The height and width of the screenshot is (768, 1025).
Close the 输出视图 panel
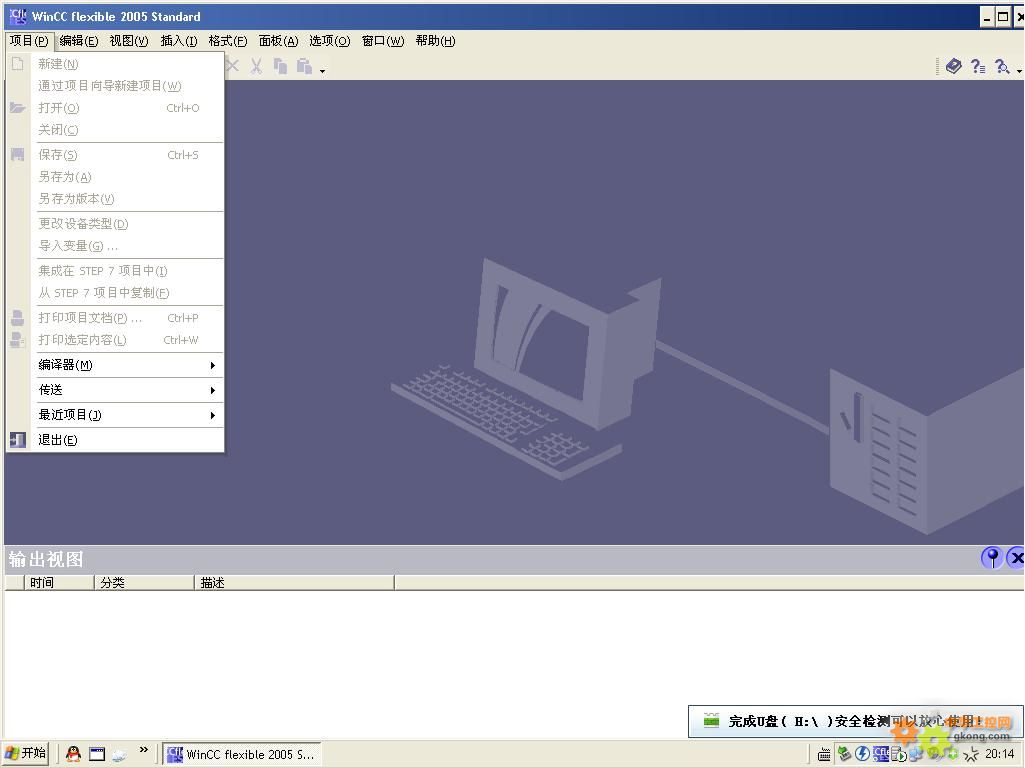pos(1016,558)
